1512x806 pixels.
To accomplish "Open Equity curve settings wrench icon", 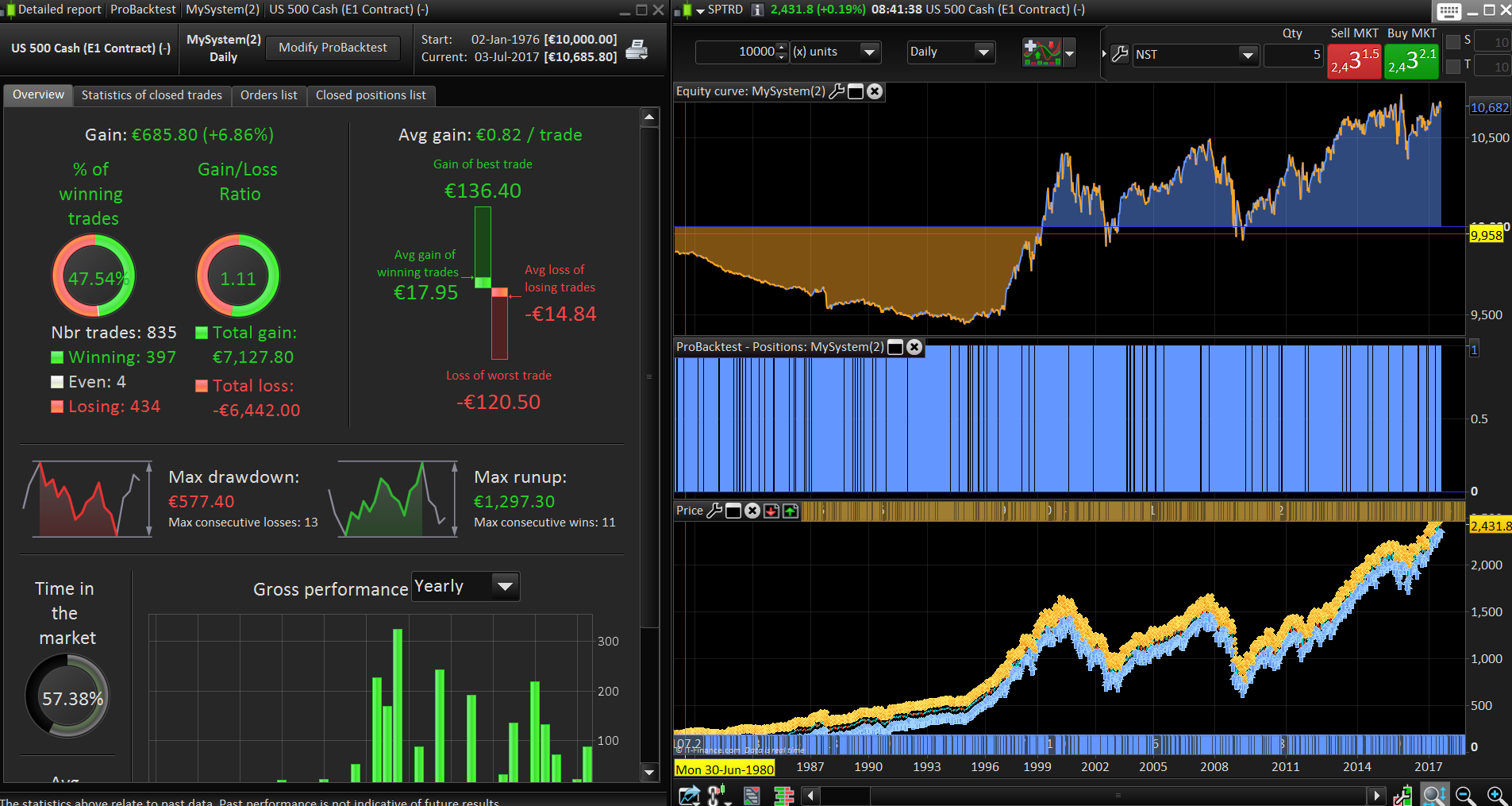I will pos(837,91).
